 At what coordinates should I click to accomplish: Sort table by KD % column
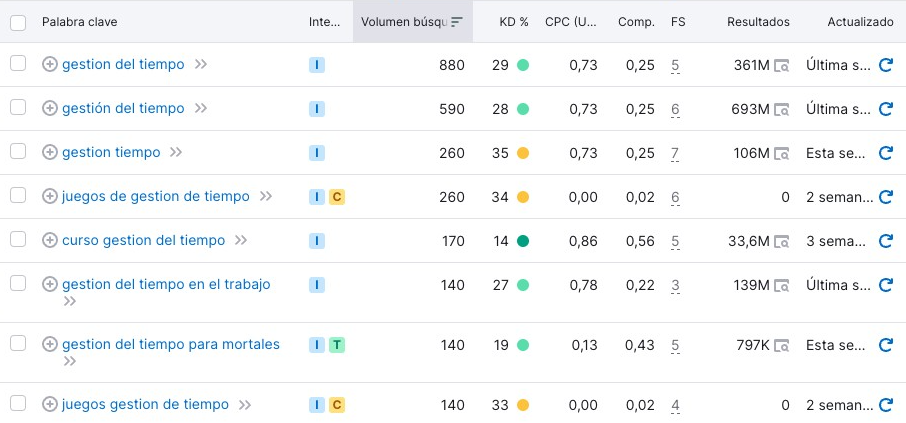click(514, 22)
